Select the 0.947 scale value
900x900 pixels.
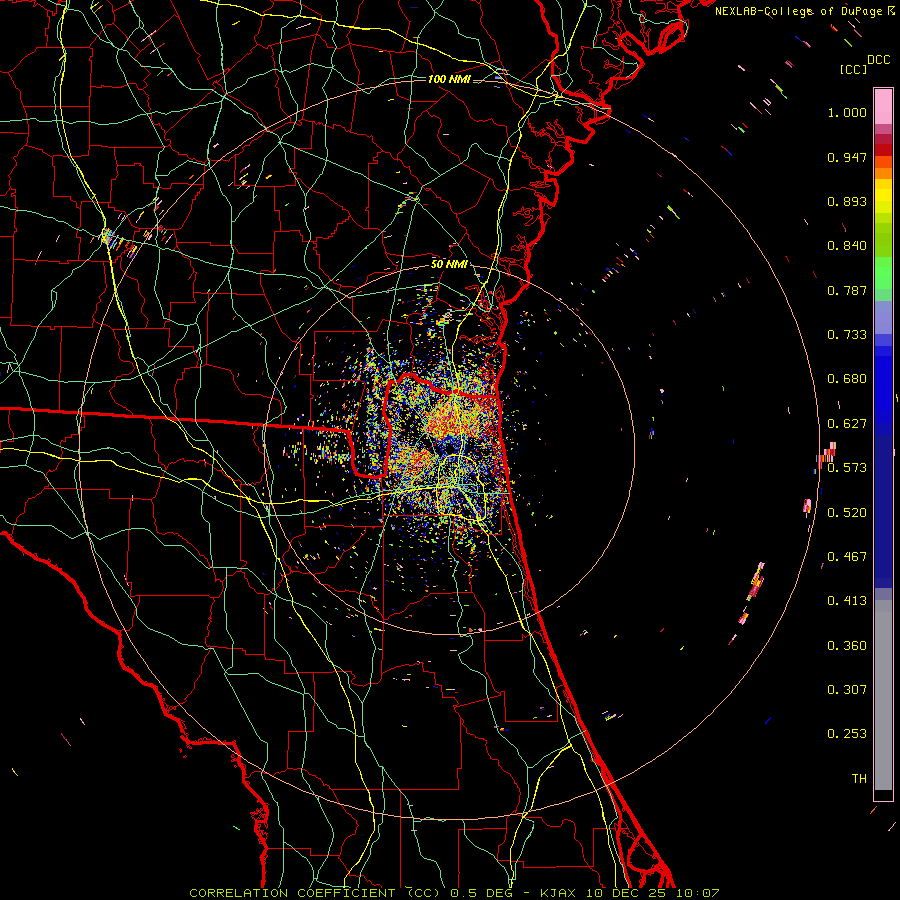coord(847,157)
